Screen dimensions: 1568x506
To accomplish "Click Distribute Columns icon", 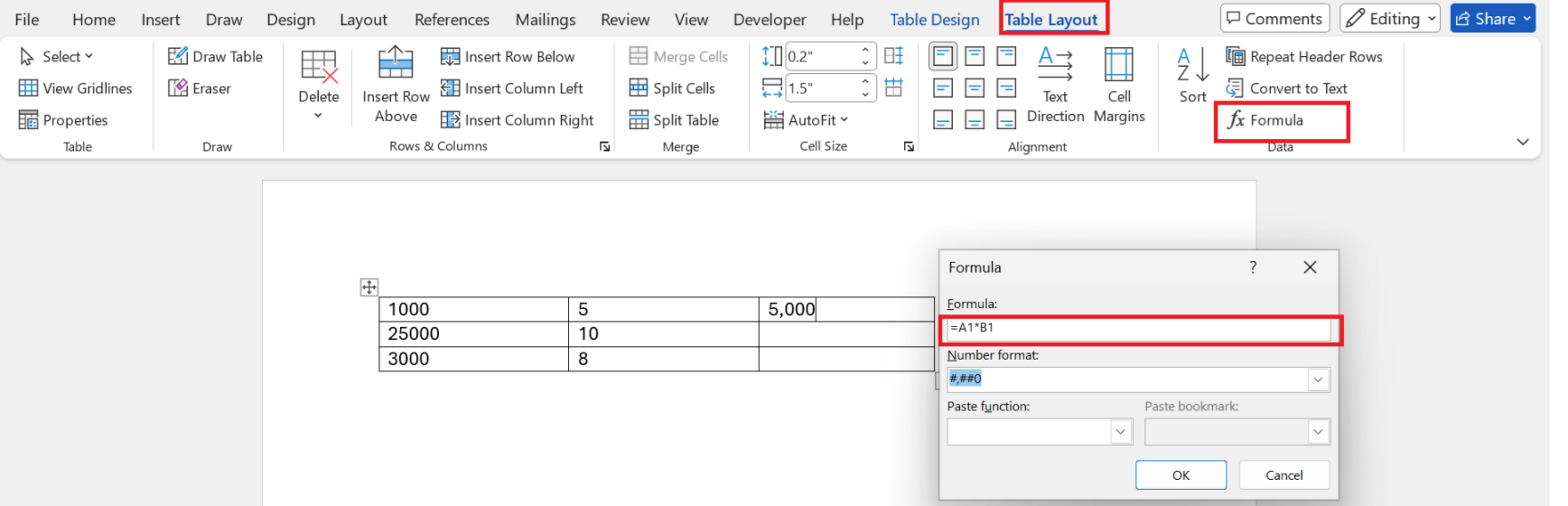I will click(x=894, y=88).
